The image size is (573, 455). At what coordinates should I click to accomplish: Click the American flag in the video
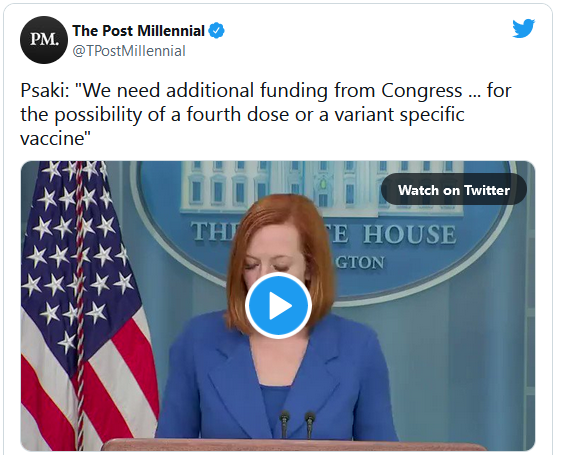tap(84, 305)
